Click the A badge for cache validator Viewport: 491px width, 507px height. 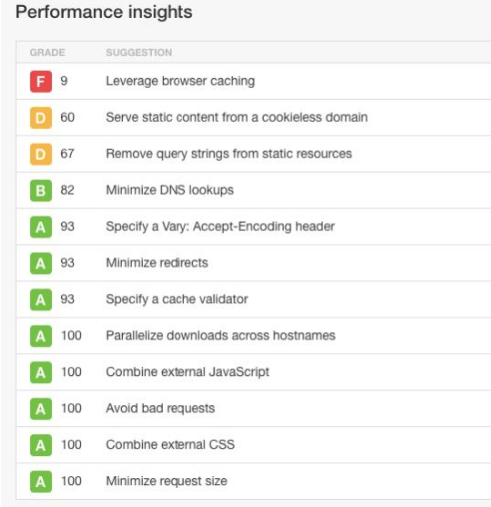point(41,300)
